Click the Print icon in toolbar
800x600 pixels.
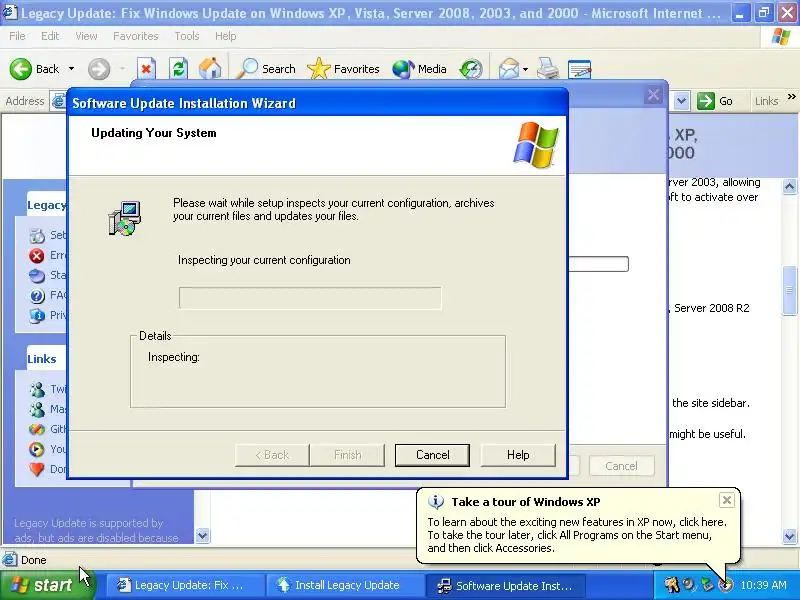click(548, 69)
